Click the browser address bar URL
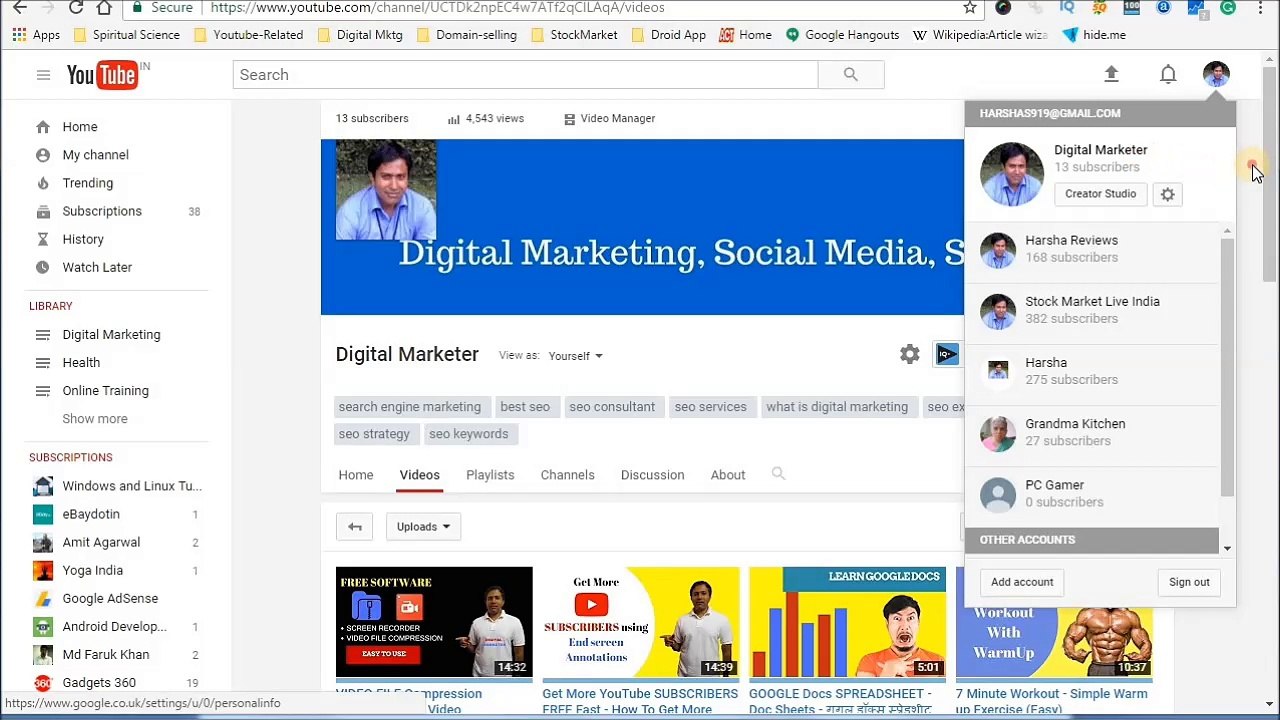The image size is (1280, 720). (x=437, y=8)
